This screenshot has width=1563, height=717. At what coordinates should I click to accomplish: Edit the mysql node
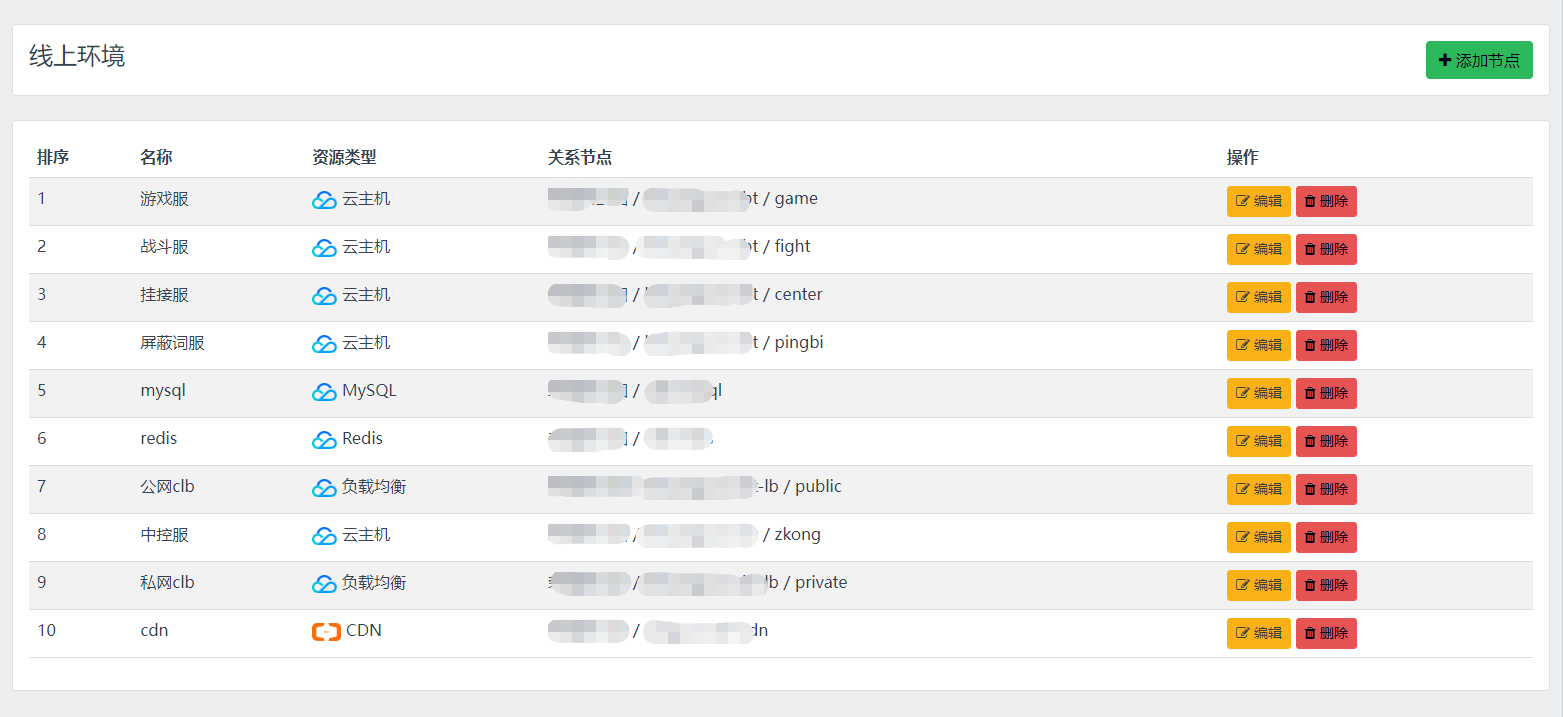pos(1258,393)
